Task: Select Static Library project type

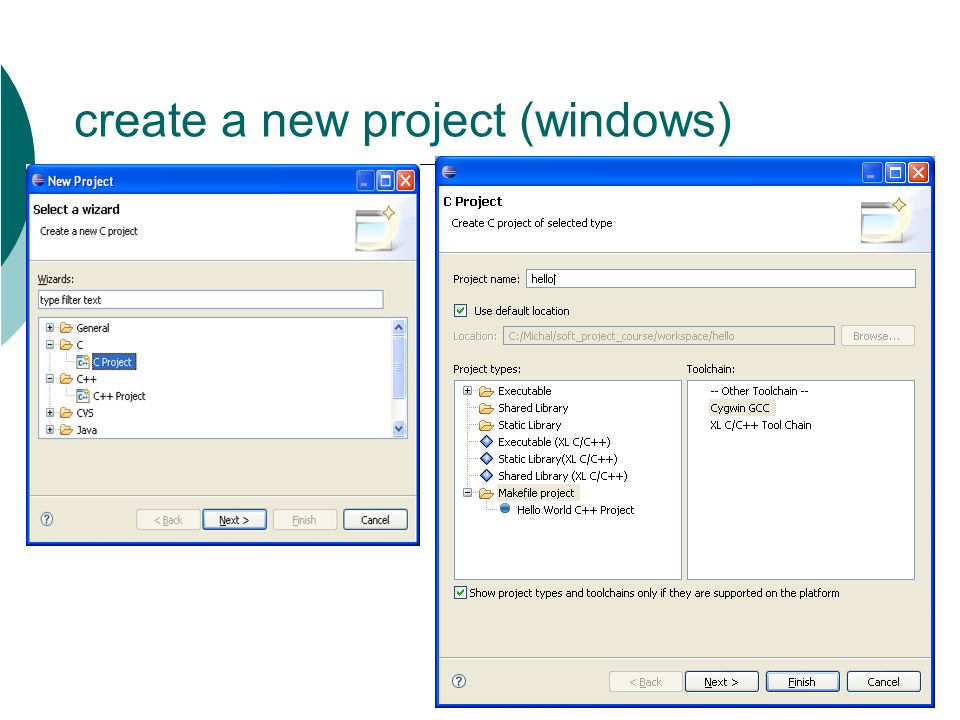Action: click(x=530, y=425)
